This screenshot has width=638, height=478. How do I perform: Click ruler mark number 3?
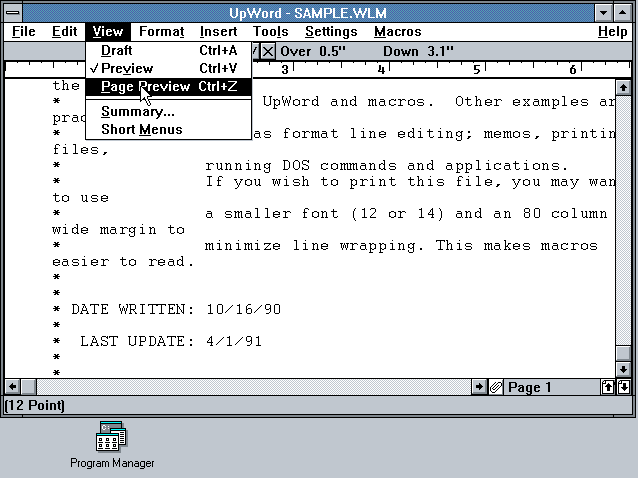tap(285, 70)
